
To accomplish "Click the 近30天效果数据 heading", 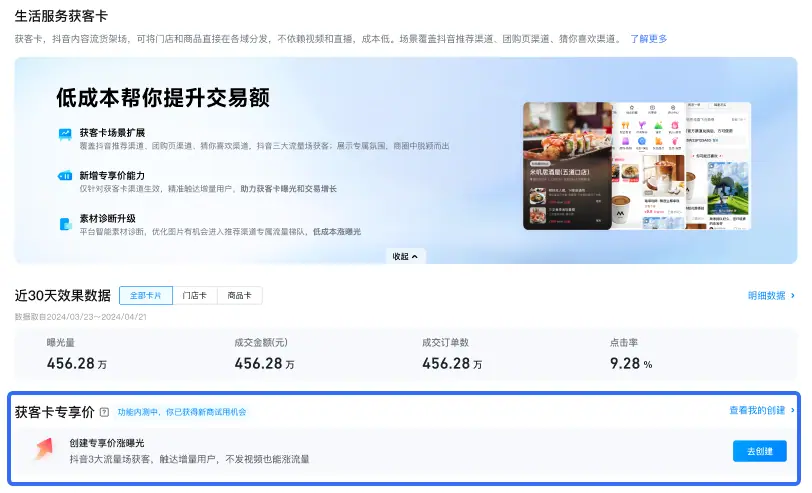I will coord(63,295).
